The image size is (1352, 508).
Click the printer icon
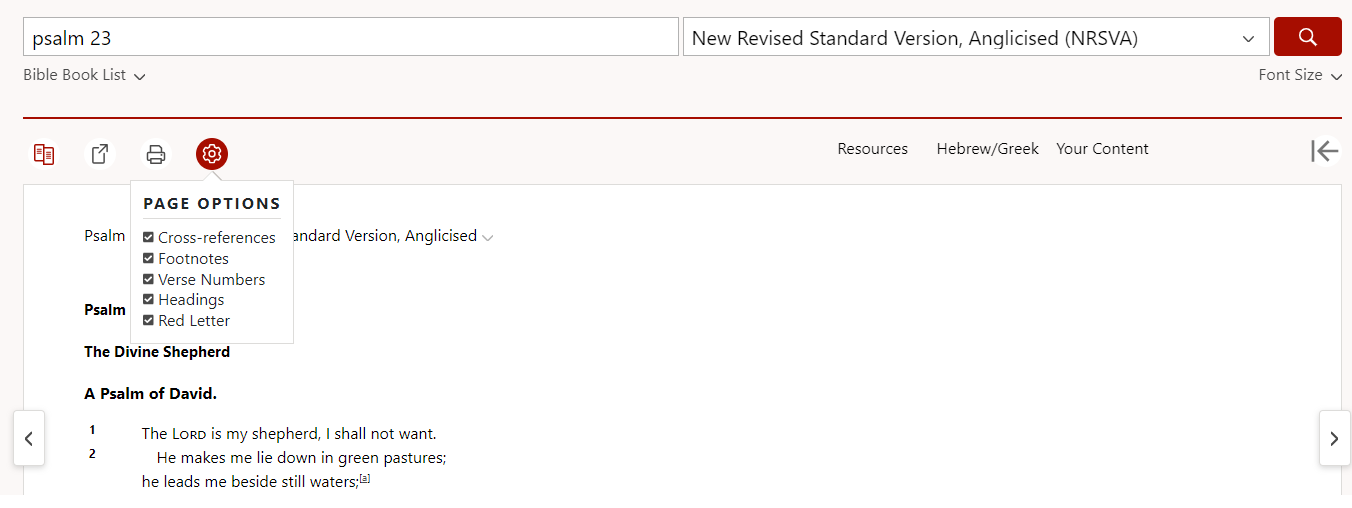pos(156,154)
